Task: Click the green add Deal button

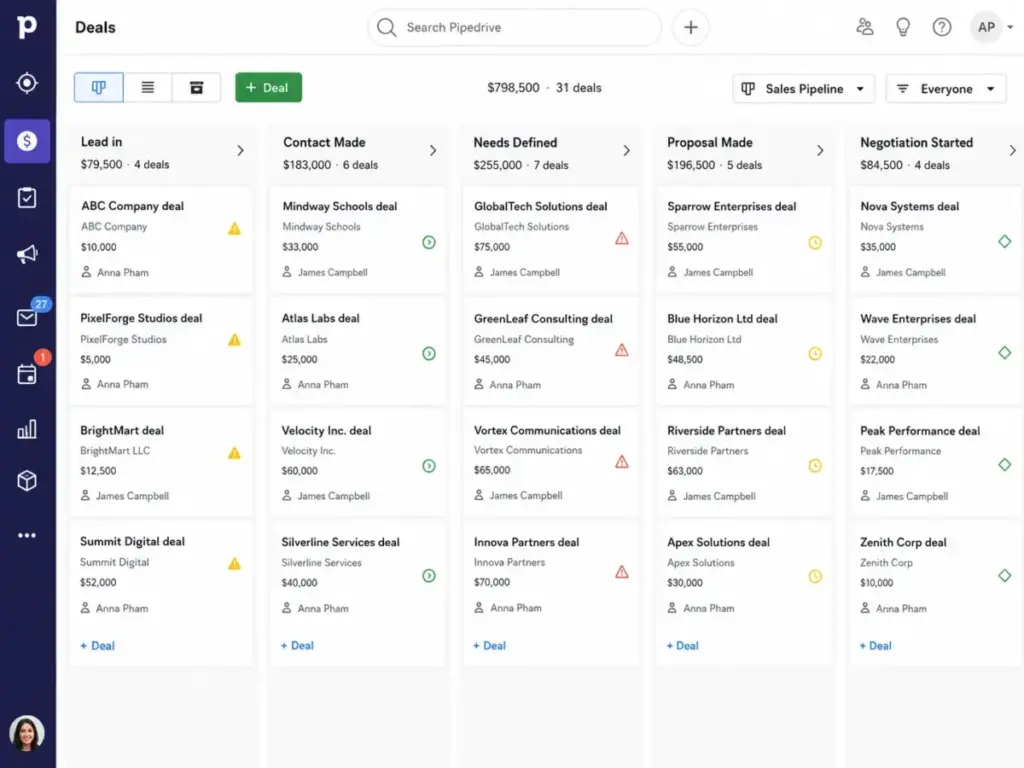Action: 268,88
